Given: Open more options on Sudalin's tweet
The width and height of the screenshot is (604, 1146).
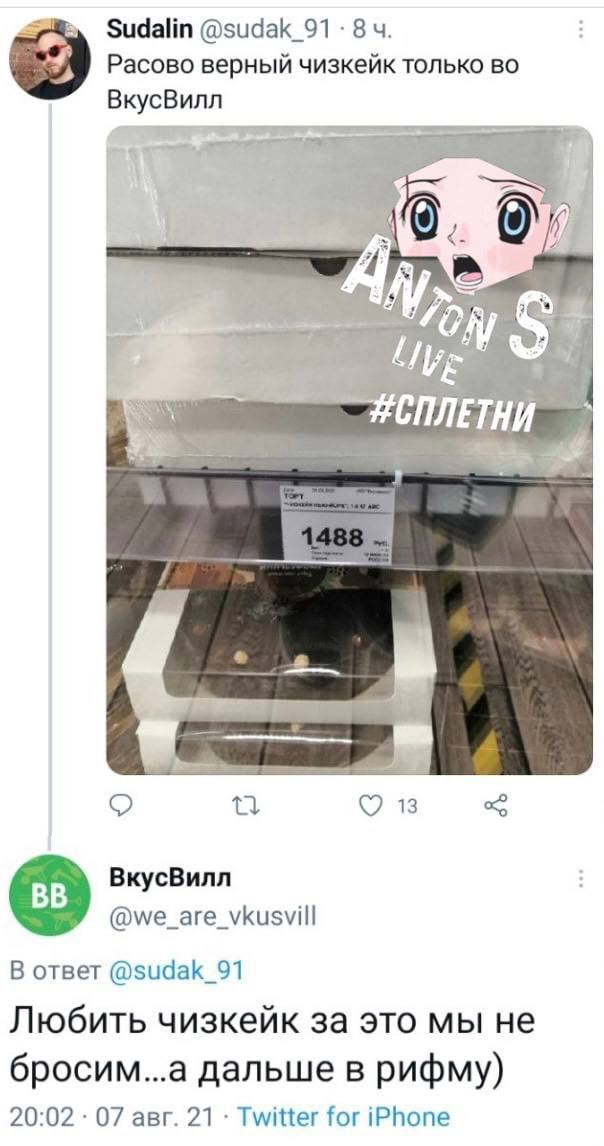Looking at the screenshot, I should 581,30.
